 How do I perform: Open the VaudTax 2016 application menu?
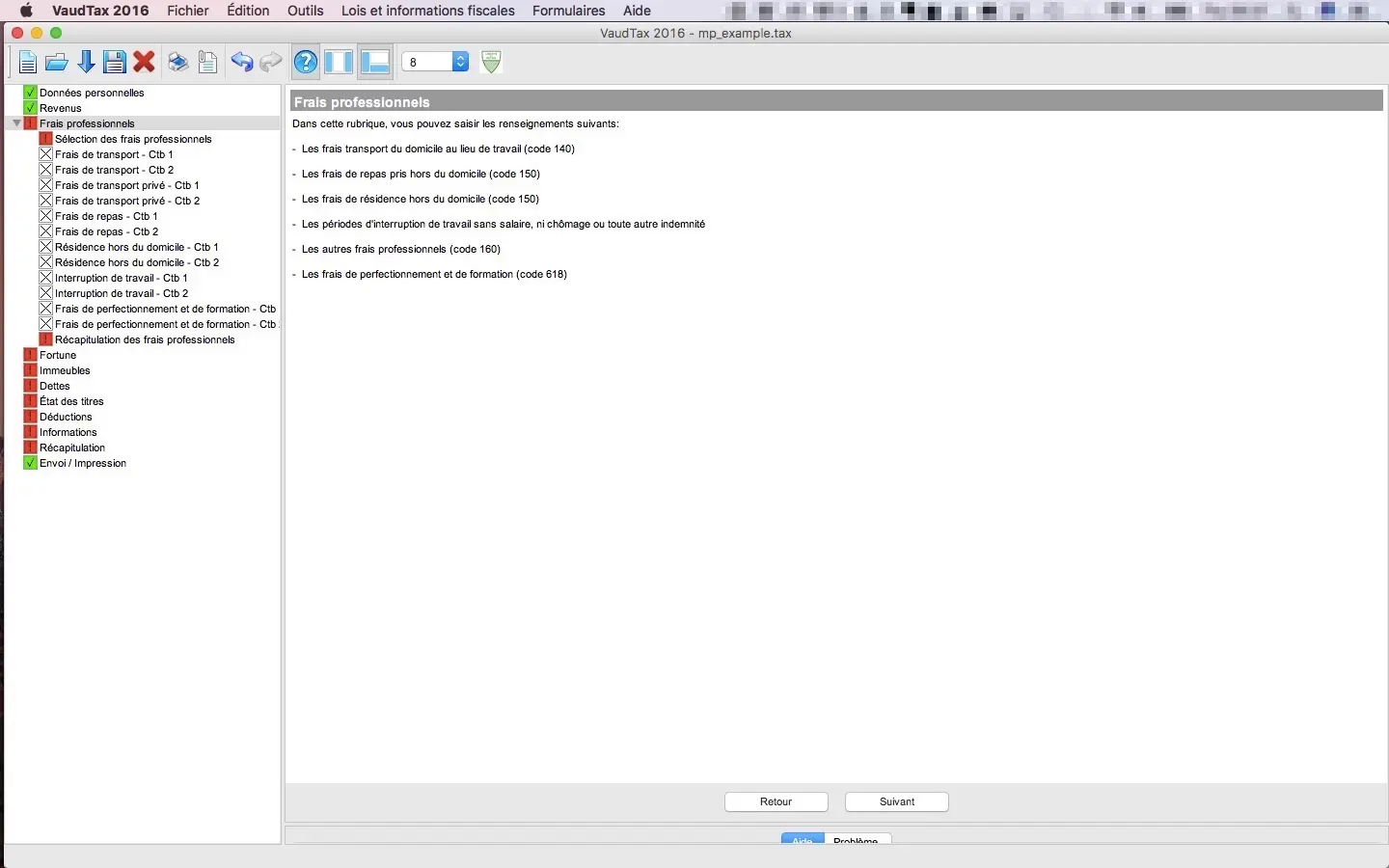tap(100, 11)
